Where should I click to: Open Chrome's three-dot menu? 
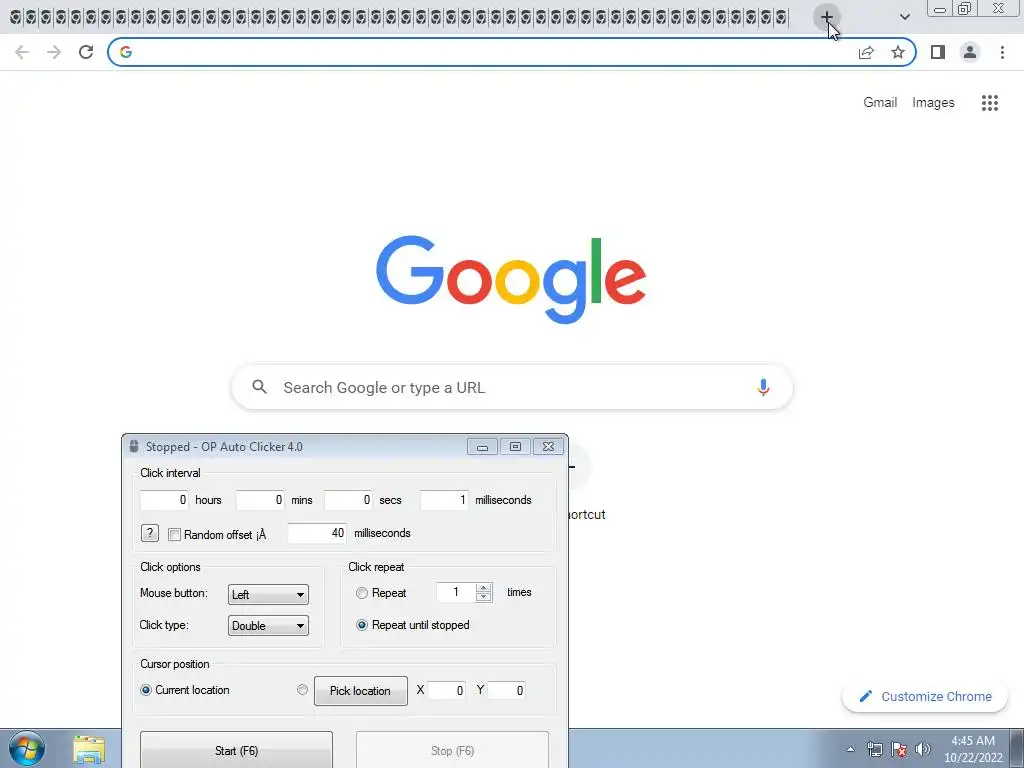point(1002,52)
